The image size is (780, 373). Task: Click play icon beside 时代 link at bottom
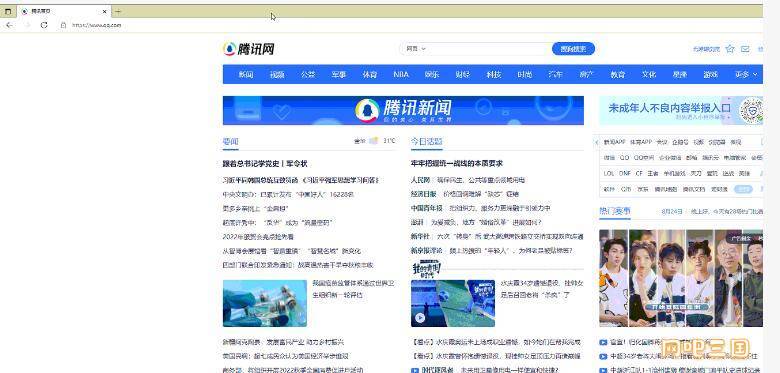pyautogui.click(x=415, y=370)
